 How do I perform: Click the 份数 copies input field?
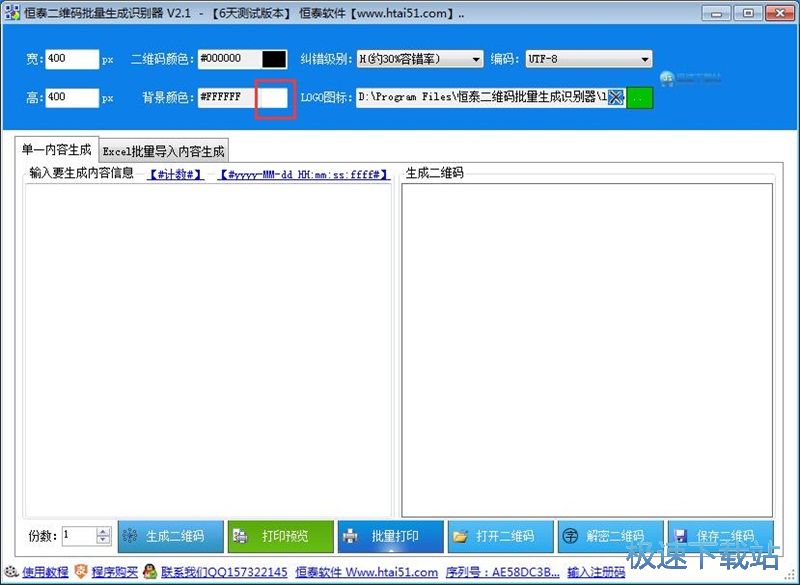click(x=79, y=536)
